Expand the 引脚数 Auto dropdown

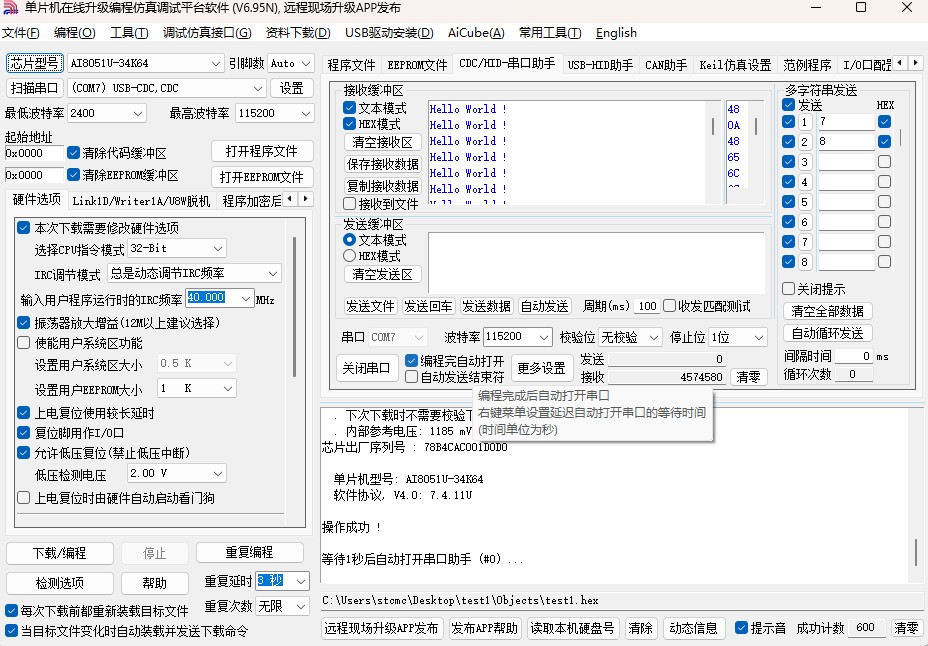[306, 63]
